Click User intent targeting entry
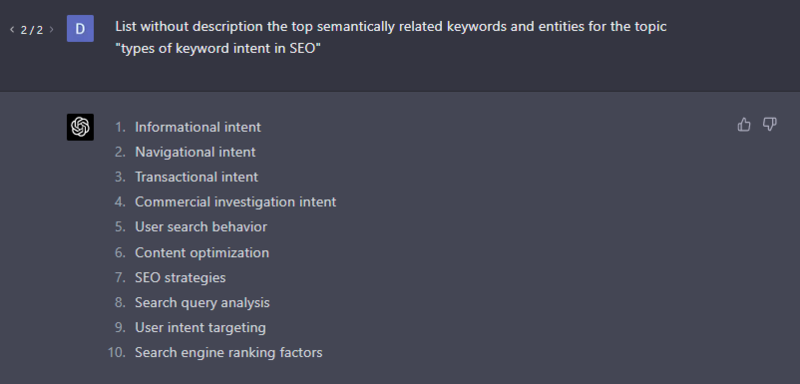 tap(200, 327)
